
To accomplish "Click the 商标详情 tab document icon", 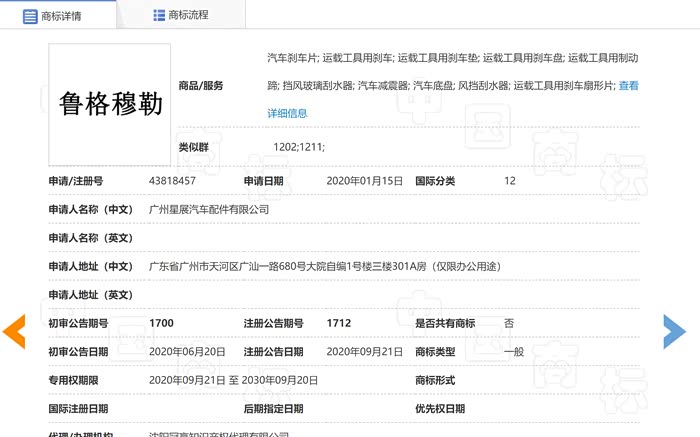I will pos(30,16).
